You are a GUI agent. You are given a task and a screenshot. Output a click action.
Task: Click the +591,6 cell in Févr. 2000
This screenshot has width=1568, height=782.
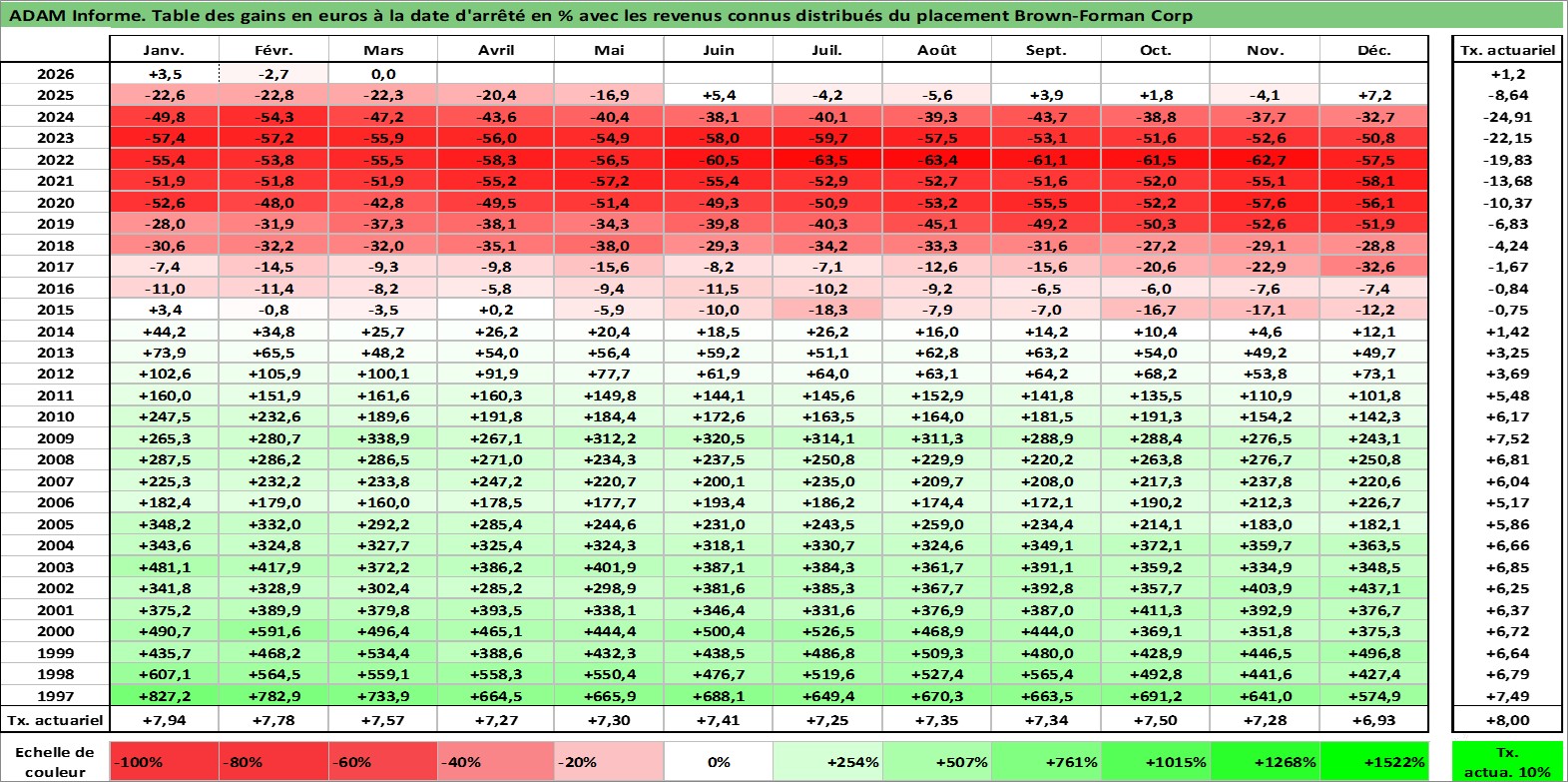273,631
